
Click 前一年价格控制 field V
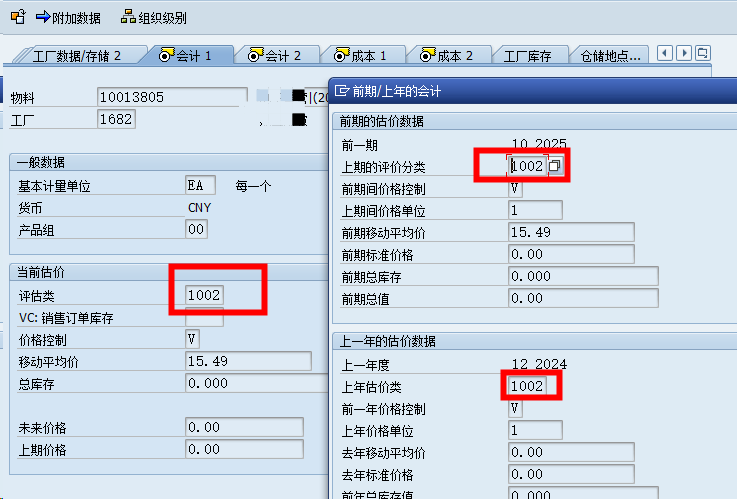pyautogui.click(x=515, y=408)
